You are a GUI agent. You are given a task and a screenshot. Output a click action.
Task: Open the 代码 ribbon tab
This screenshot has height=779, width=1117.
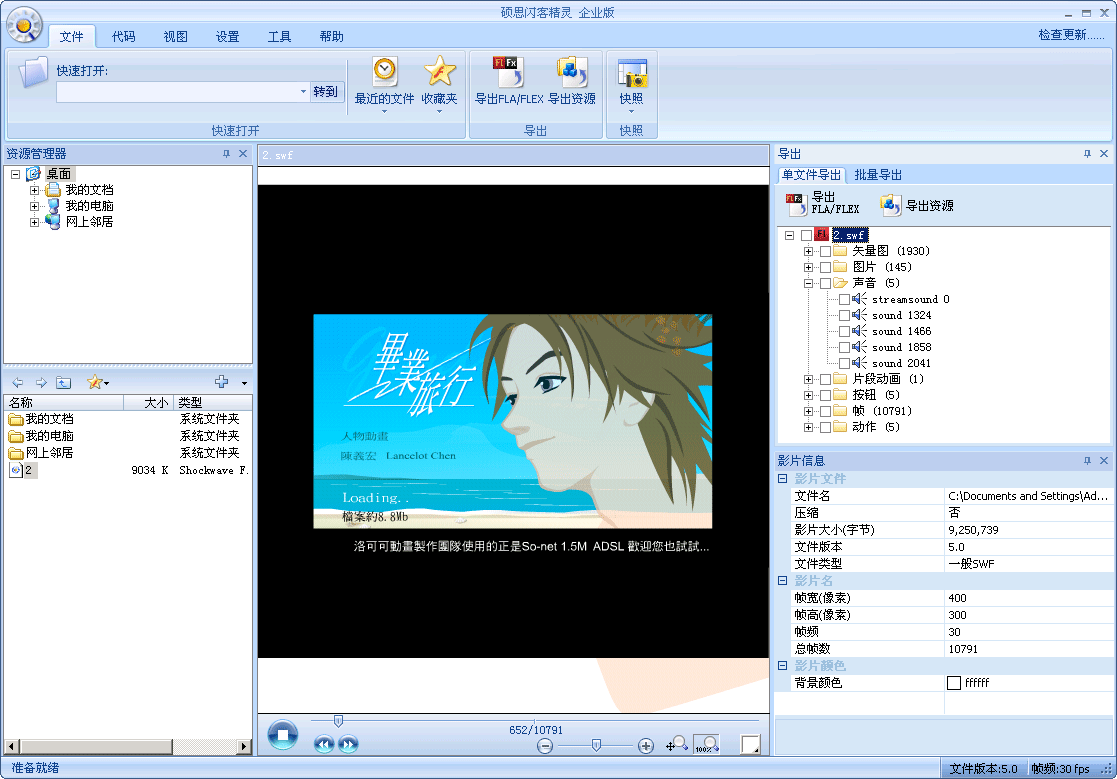click(123, 36)
